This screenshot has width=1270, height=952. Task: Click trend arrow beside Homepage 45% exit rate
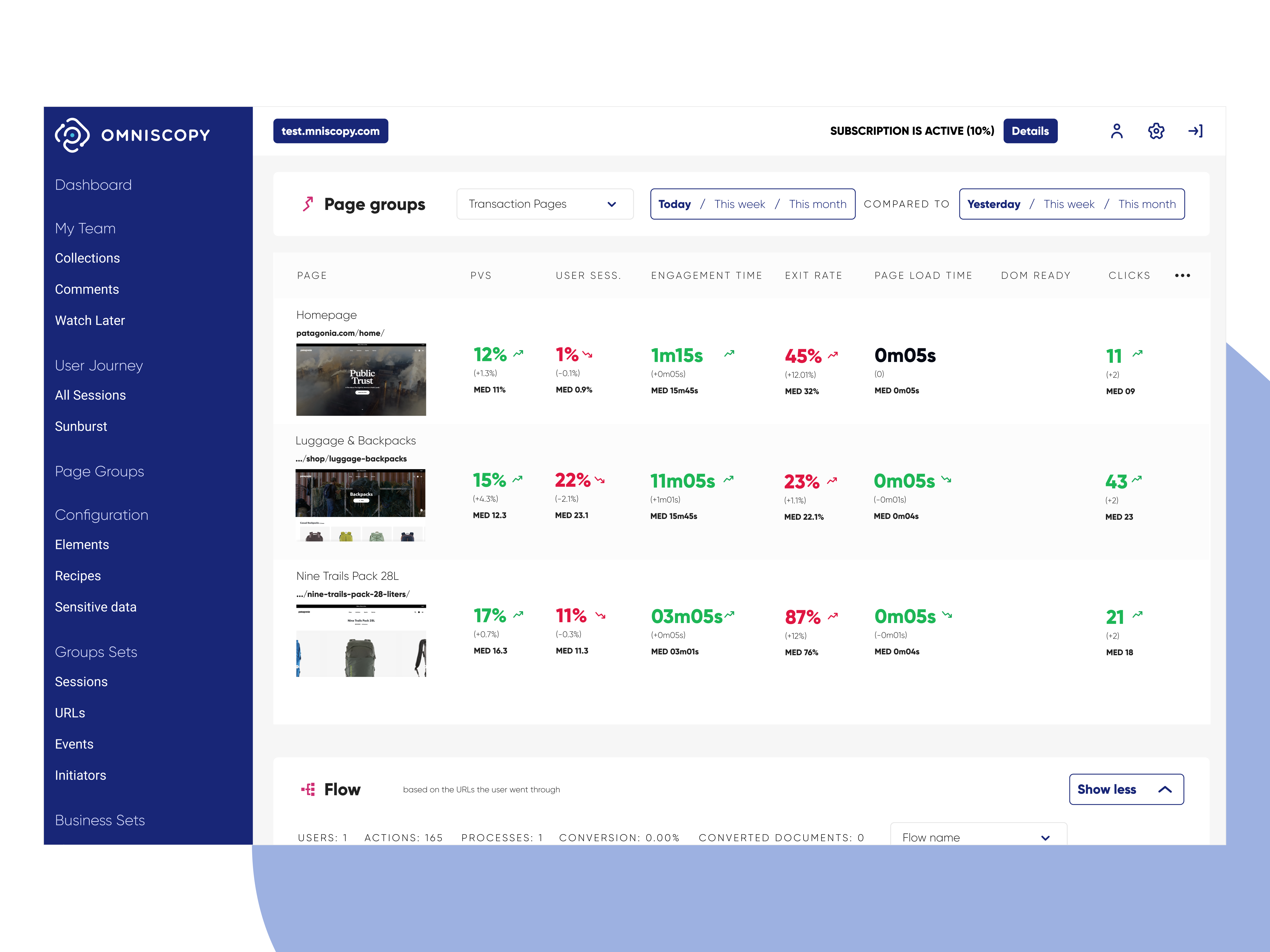pos(833,355)
